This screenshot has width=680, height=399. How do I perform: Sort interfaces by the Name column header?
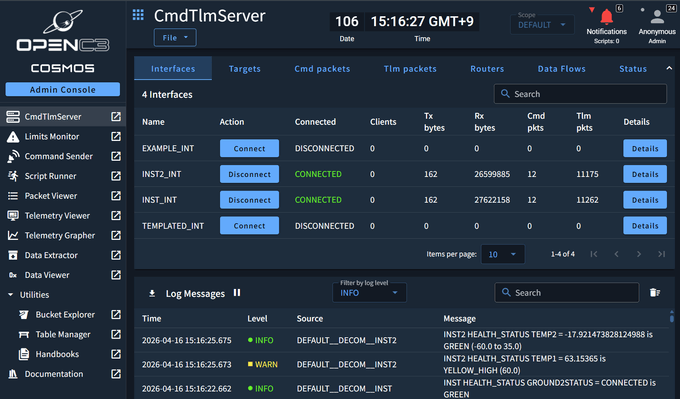pyautogui.click(x=153, y=122)
